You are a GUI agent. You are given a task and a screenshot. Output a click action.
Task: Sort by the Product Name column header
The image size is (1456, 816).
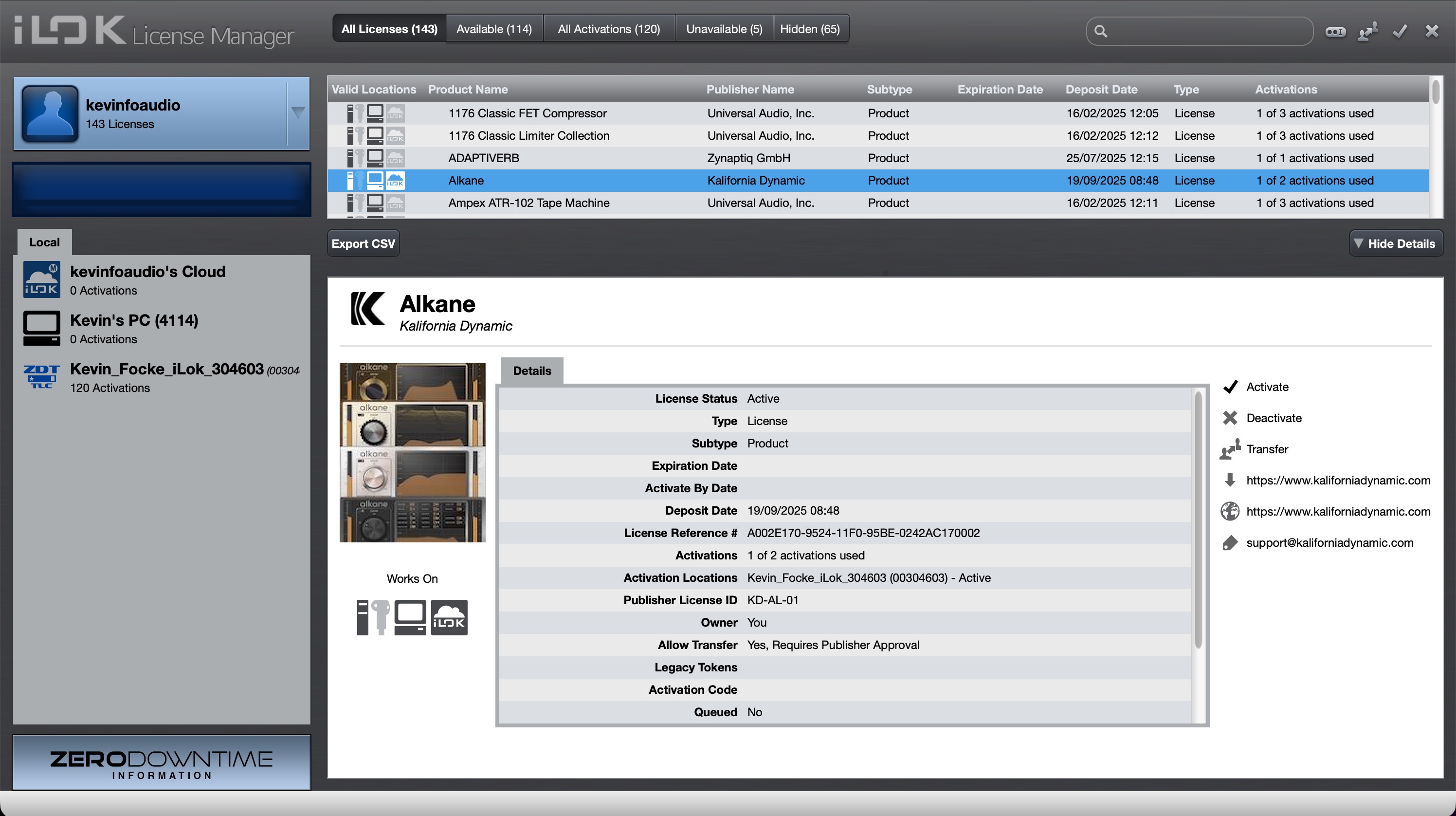(468, 90)
